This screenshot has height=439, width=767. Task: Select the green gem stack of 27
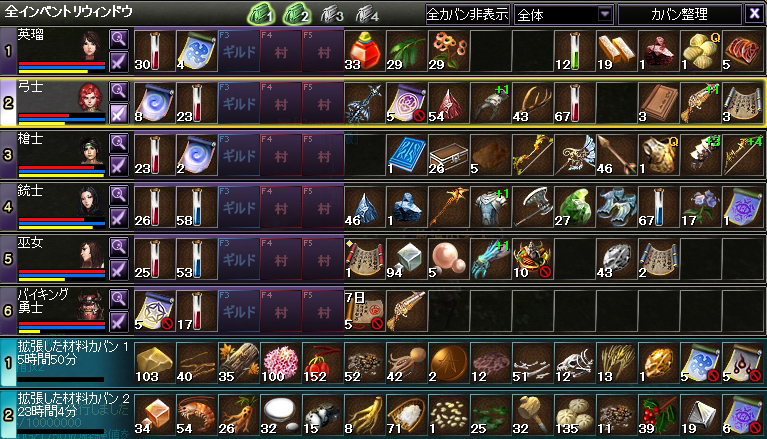pos(575,207)
